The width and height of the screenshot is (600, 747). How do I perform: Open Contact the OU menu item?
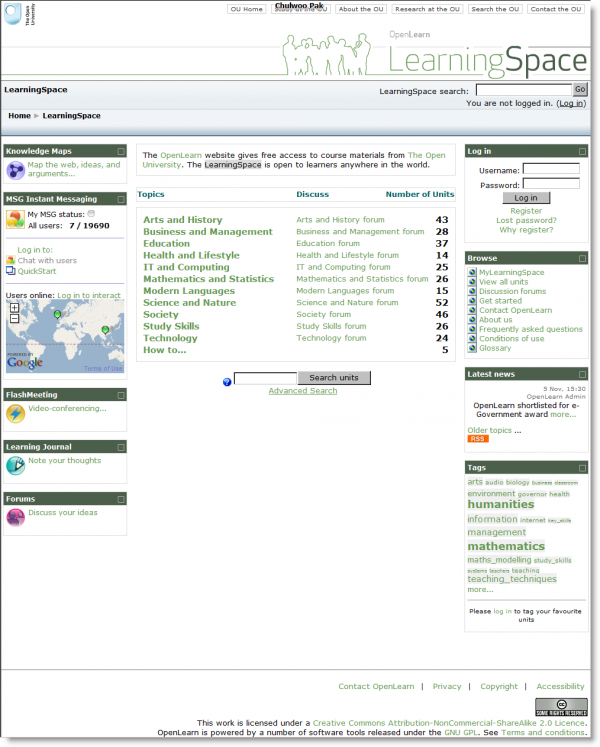coord(556,9)
